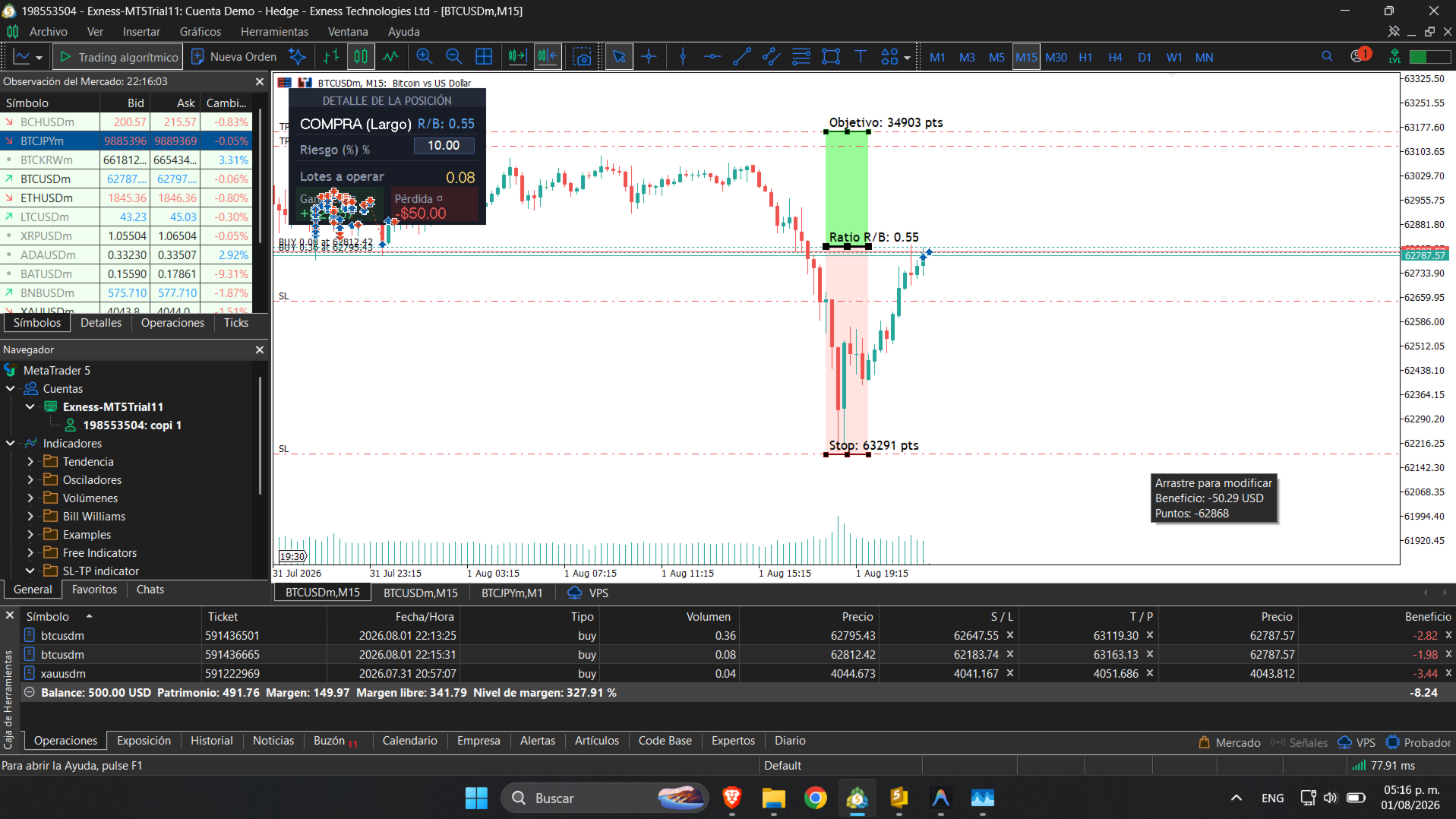Switch chart to line chart mode
Screen dimensions: 1456x819
coord(390,57)
